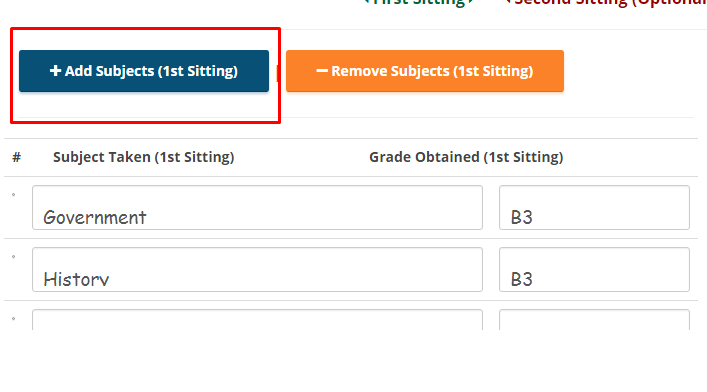Click the divider between Add and Remove buttons

pyautogui.click(x=277, y=73)
